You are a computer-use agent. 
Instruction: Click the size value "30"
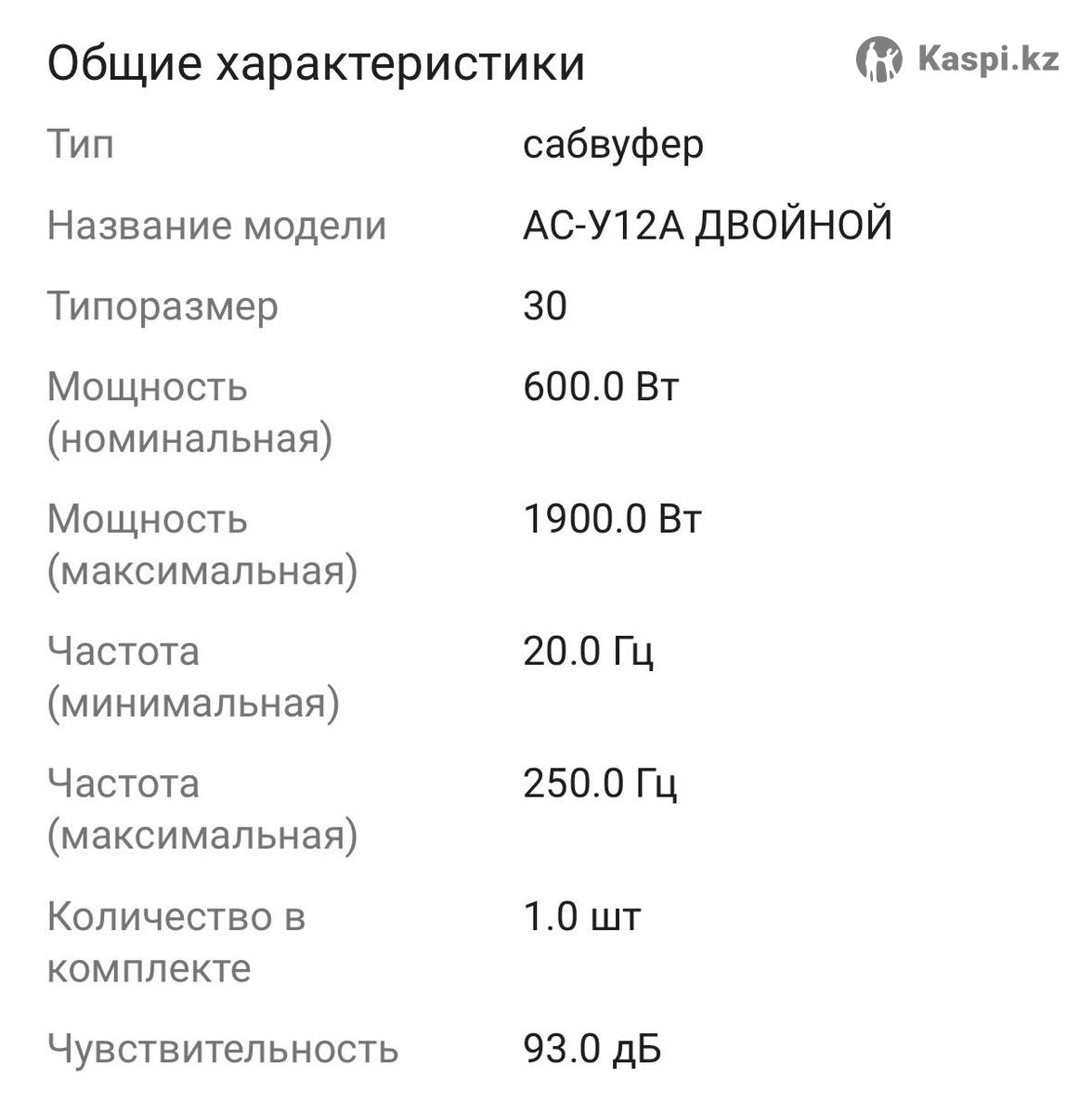545,306
